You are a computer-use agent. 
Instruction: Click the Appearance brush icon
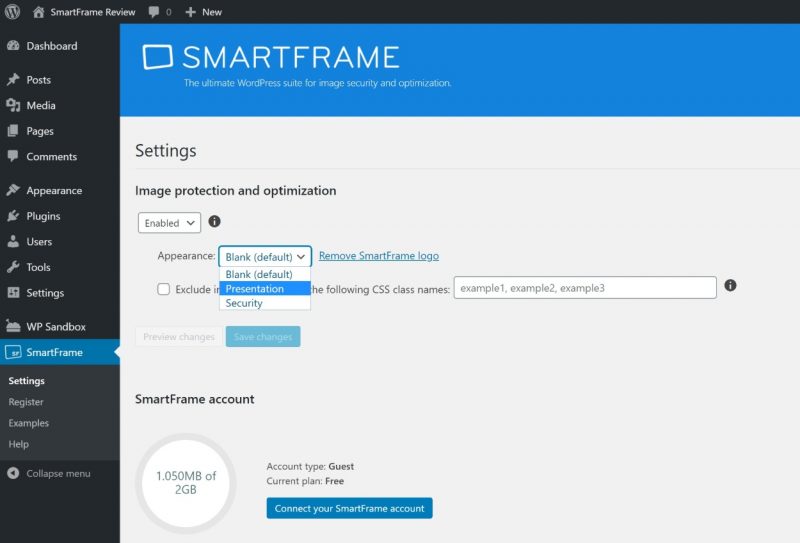(x=13, y=190)
